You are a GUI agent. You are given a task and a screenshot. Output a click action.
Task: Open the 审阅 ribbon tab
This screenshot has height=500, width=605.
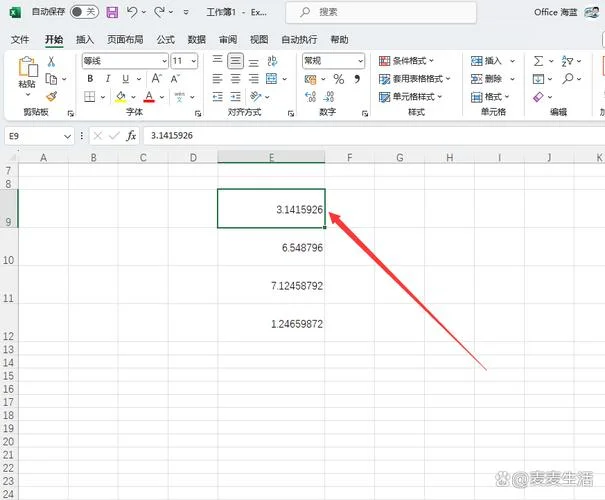pyautogui.click(x=228, y=39)
